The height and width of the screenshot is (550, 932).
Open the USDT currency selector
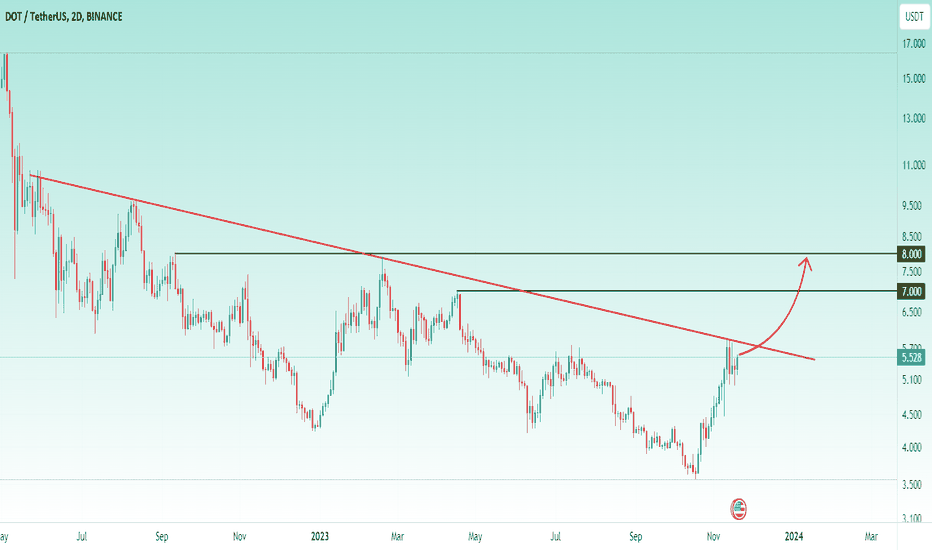point(914,17)
